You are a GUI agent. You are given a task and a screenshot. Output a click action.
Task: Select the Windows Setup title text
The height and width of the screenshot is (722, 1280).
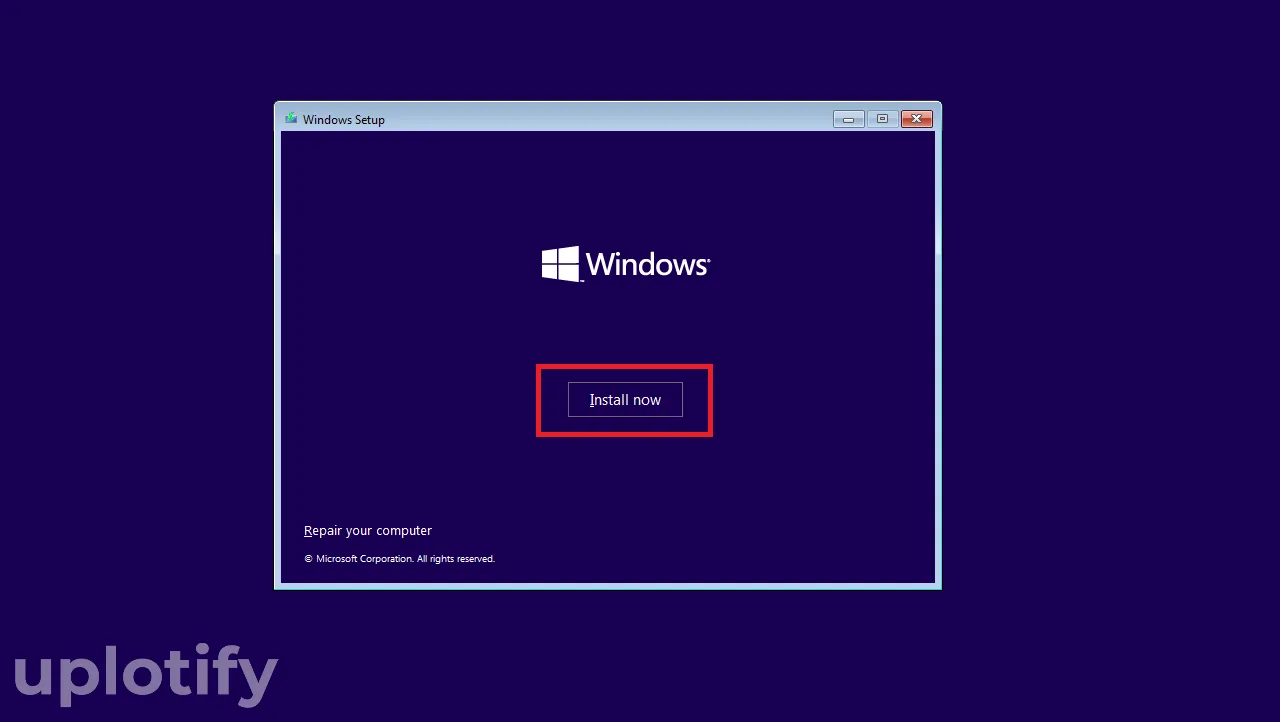coord(344,120)
